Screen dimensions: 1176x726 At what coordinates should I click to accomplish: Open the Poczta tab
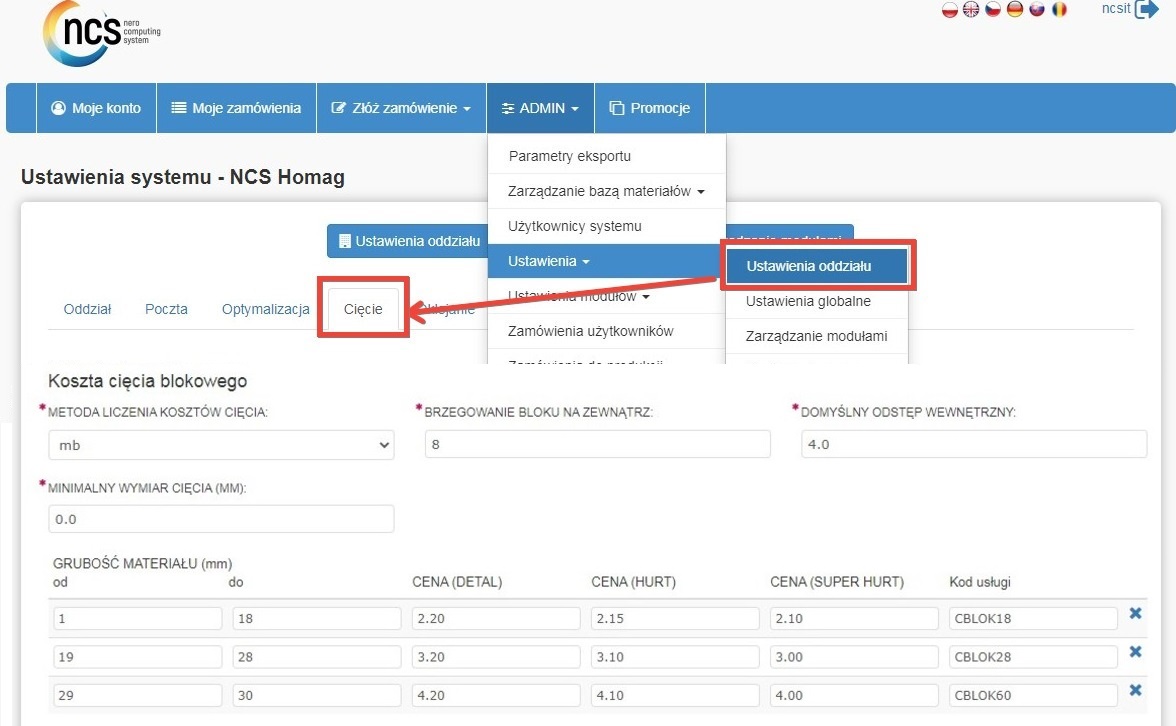tap(166, 309)
